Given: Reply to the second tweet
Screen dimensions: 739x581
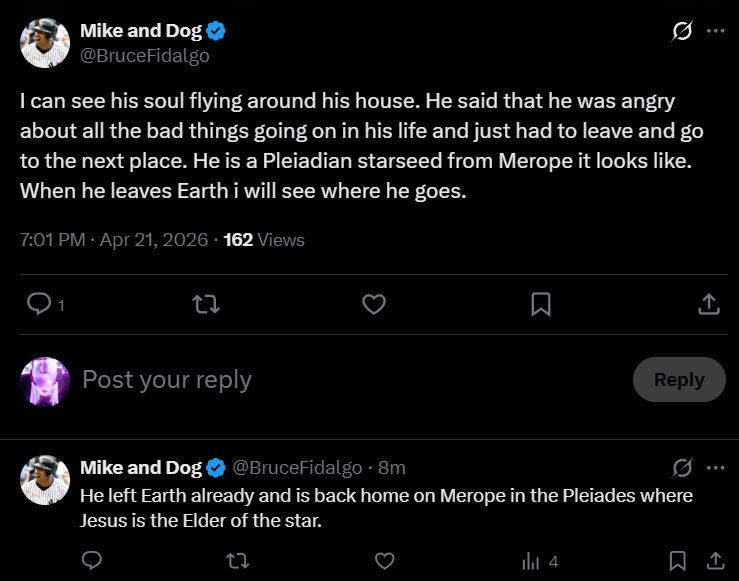Looking at the screenshot, I should click(91, 561).
